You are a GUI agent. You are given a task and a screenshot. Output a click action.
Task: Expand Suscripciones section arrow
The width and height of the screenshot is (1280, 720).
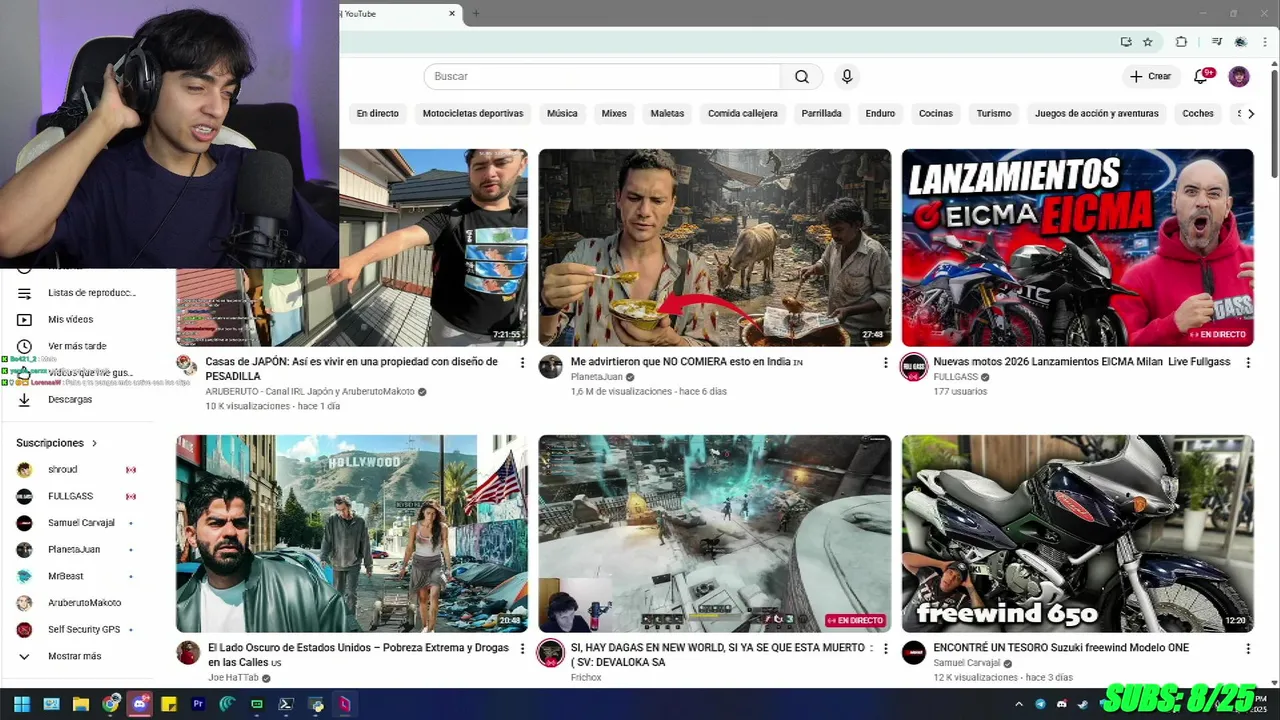point(95,443)
